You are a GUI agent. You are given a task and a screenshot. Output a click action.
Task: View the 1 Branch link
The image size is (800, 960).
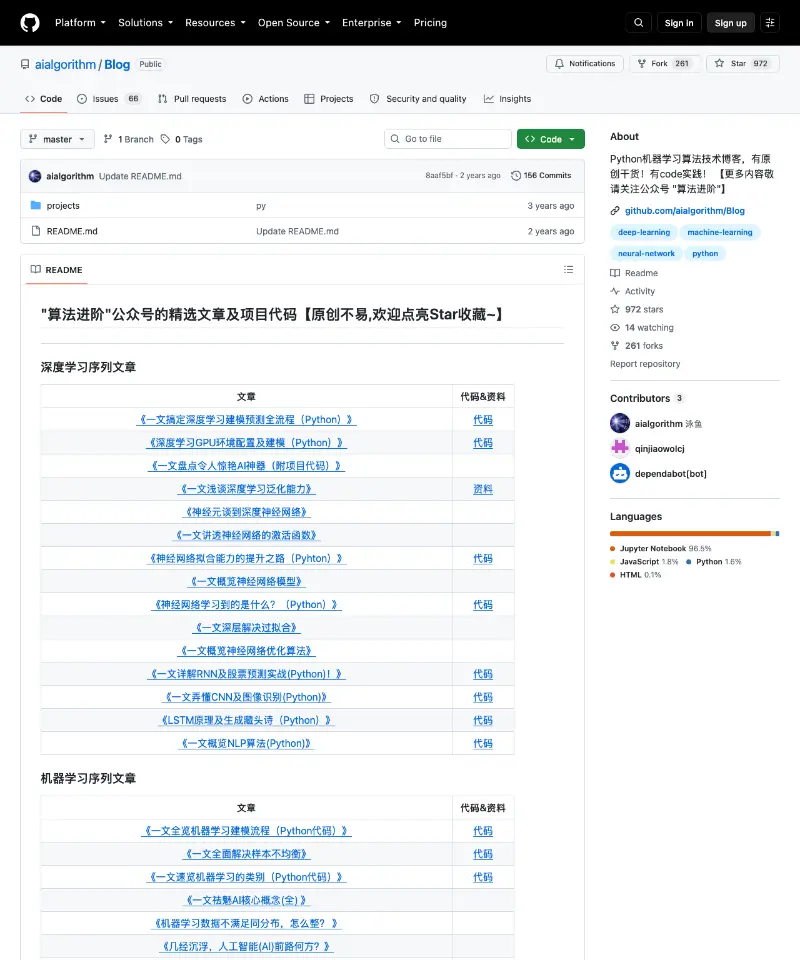129,140
